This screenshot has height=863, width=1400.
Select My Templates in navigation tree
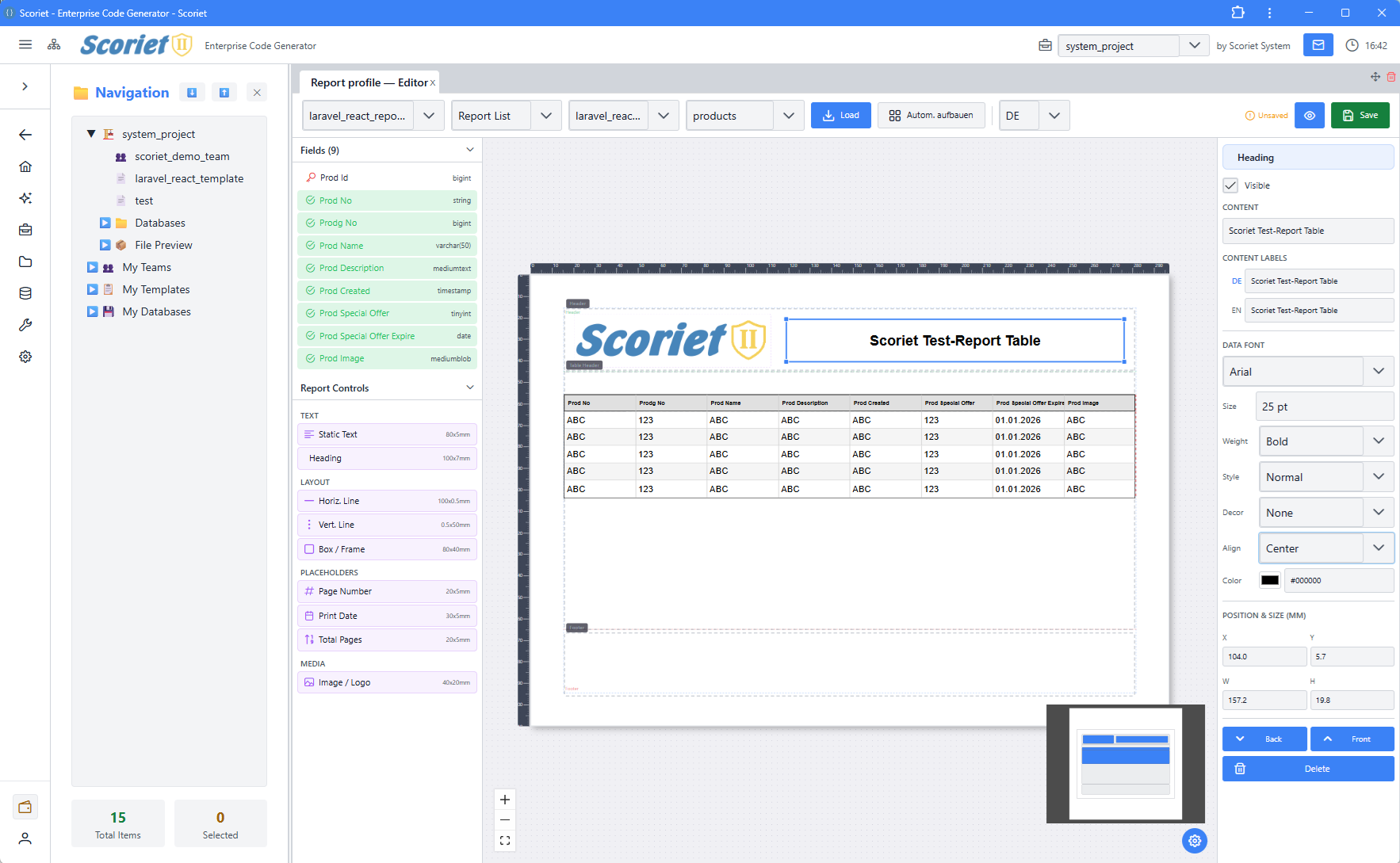click(155, 290)
